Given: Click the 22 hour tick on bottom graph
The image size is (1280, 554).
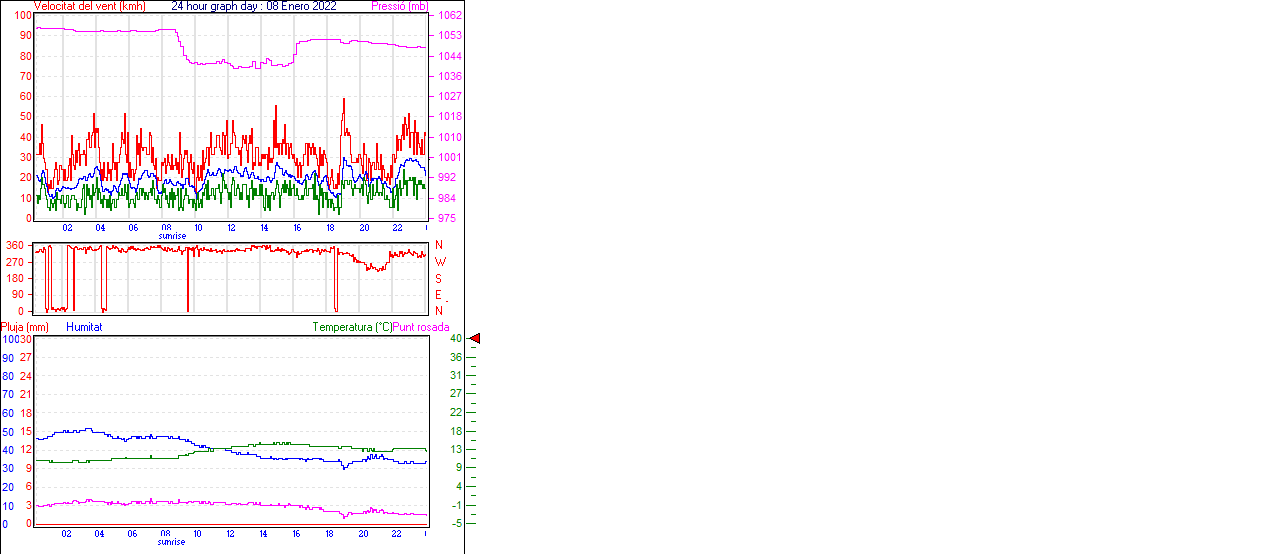Looking at the screenshot, I should [x=397, y=534].
